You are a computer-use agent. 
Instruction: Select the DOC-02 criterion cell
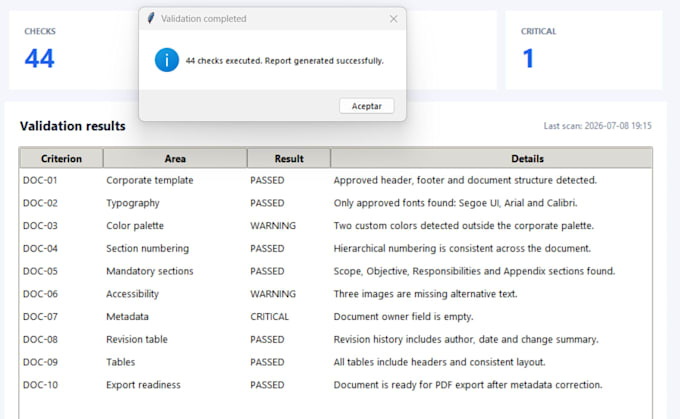click(40, 203)
